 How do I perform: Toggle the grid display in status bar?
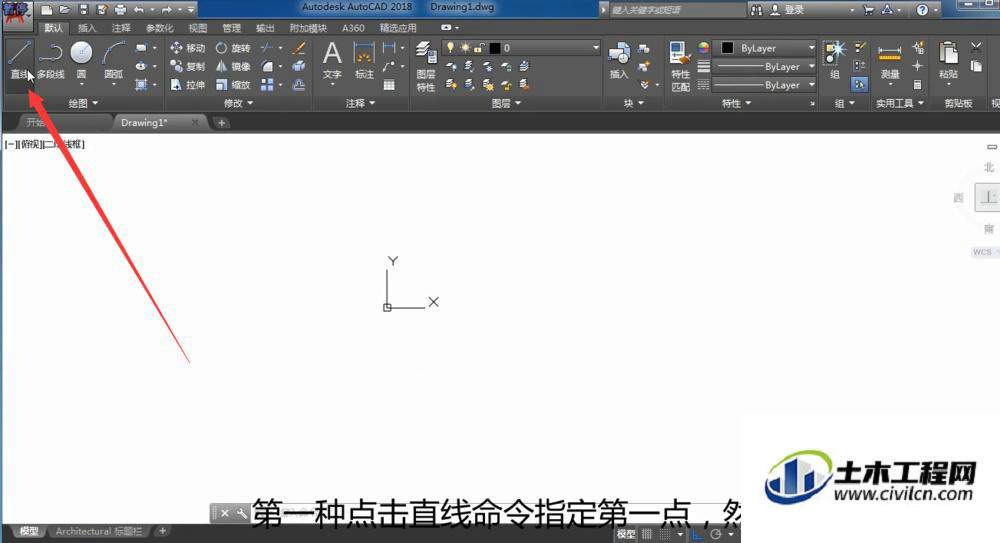pos(647,534)
